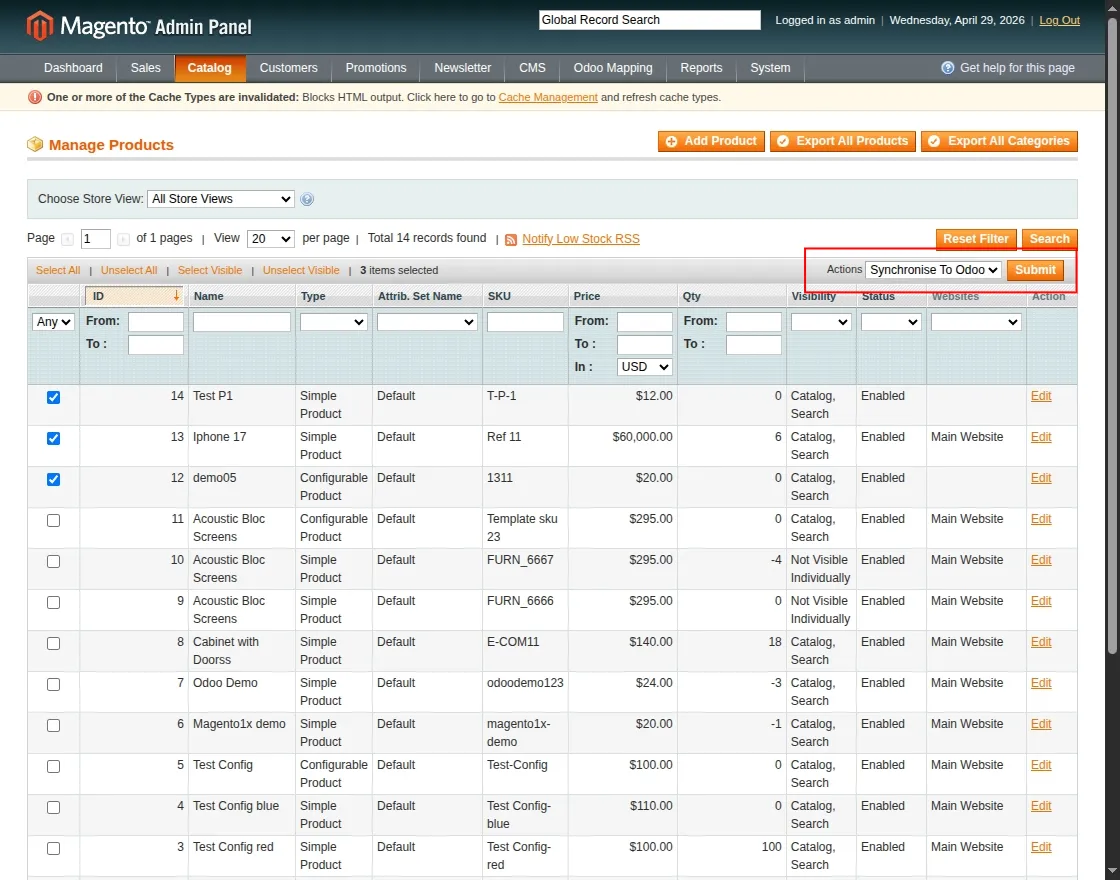The width and height of the screenshot is (1120, 880).
Task: Open the Reports menu
Action: pyautogui.click(x=701, y=68)
